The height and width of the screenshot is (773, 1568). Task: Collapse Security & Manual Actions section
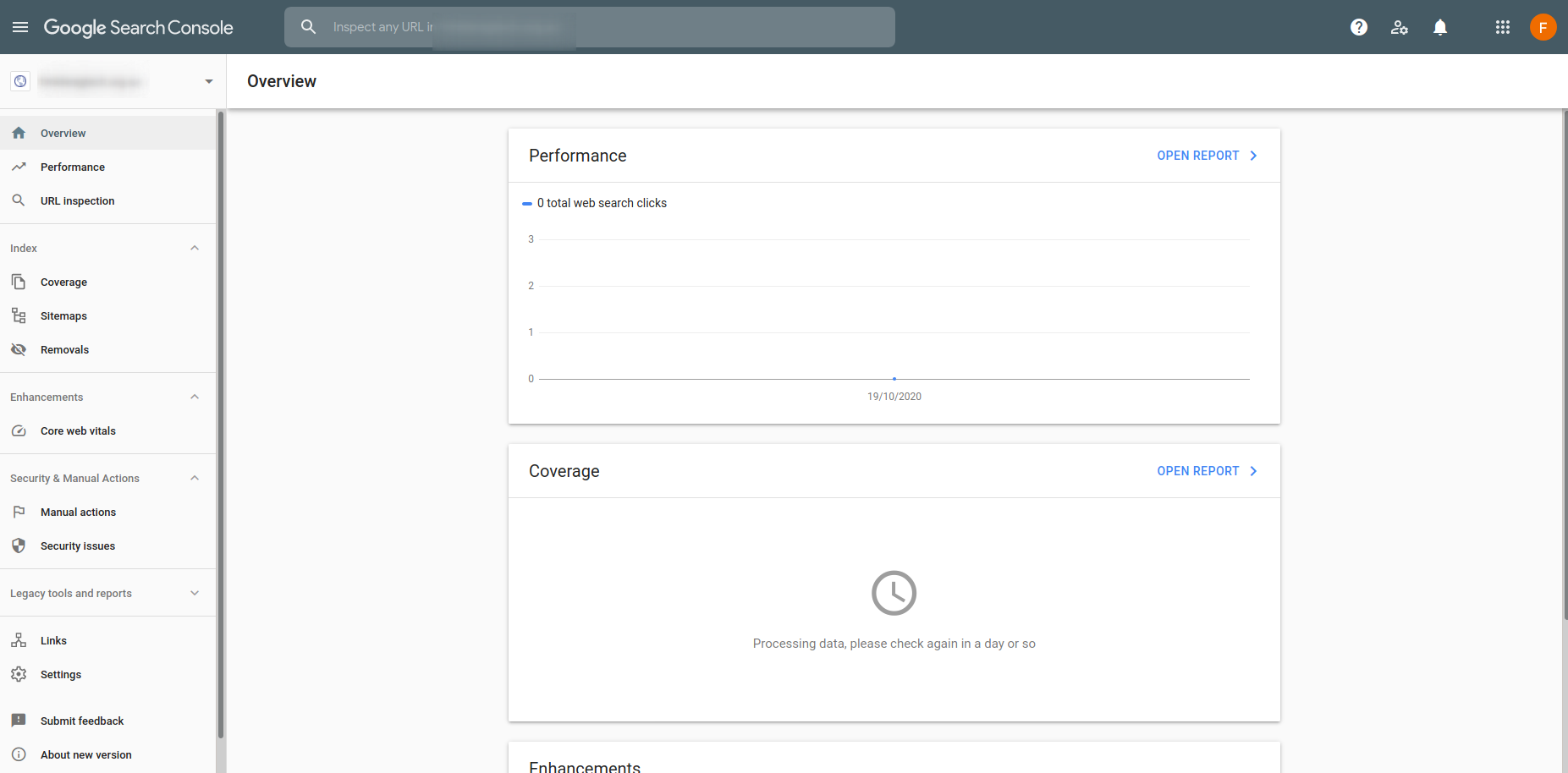195,478
